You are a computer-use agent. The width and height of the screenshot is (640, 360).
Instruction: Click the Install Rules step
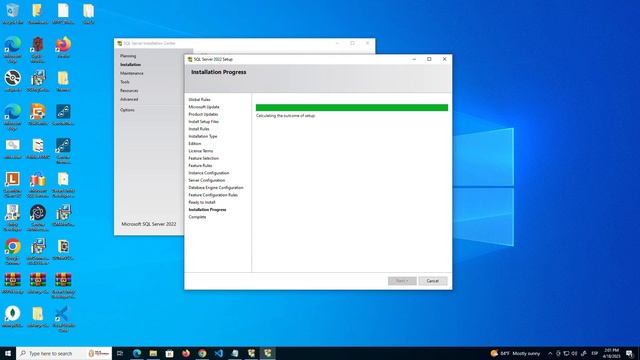199,129
